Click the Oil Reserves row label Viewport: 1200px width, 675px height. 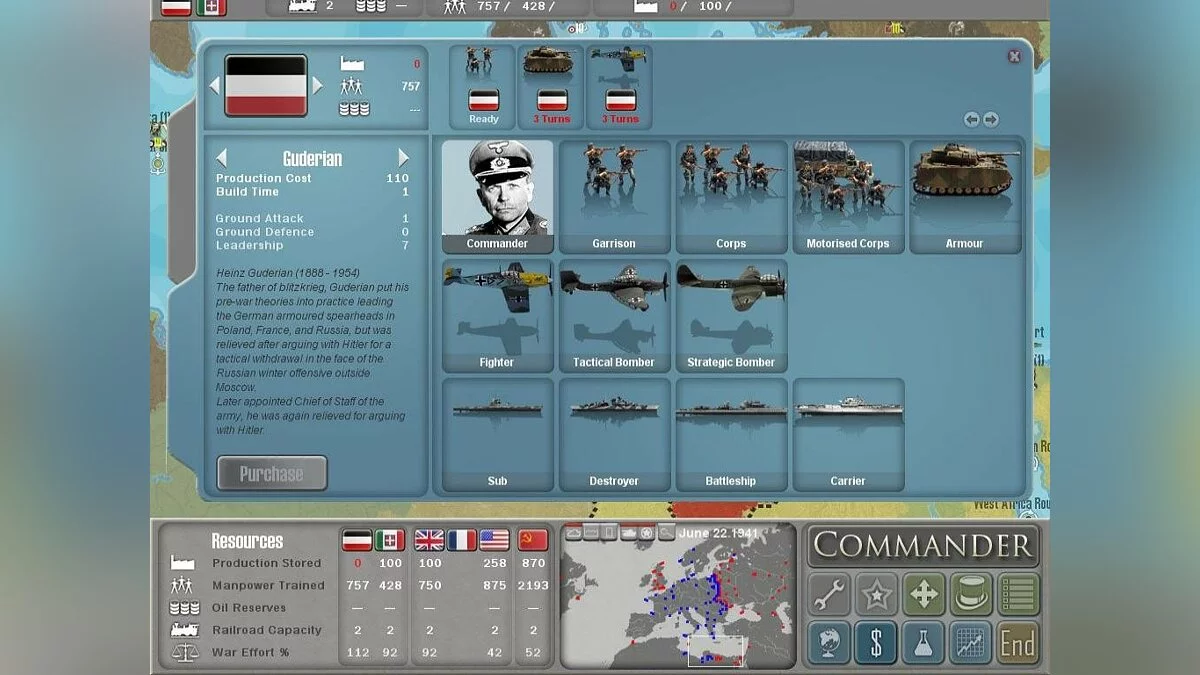(249, 608)
